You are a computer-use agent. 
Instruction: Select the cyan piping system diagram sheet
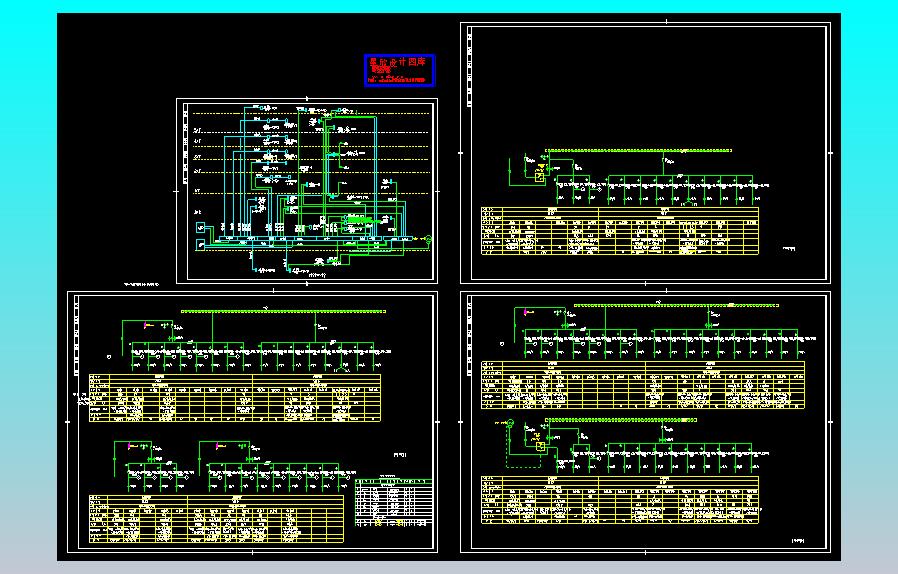click(307, 191)
